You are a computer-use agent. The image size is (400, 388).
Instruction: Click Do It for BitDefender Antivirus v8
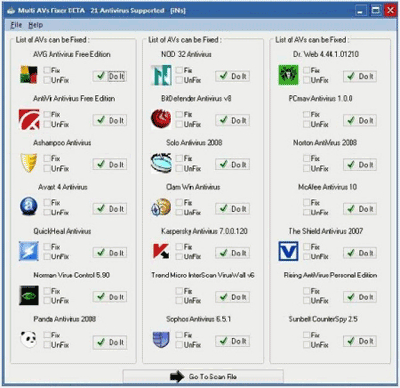pyautogui.click(x=233, y=120)
